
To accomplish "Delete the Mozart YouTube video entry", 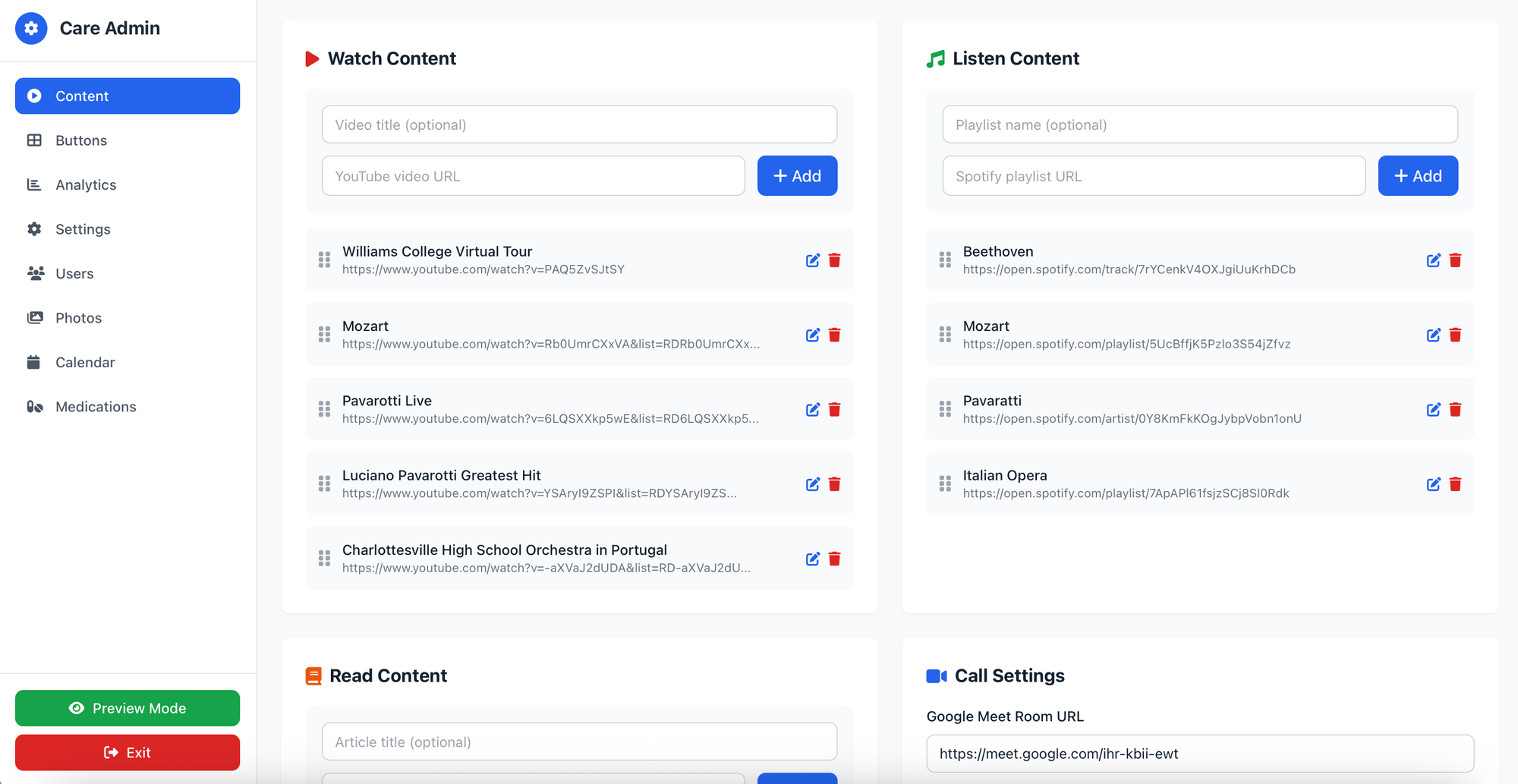I will (x=834, y=334).
